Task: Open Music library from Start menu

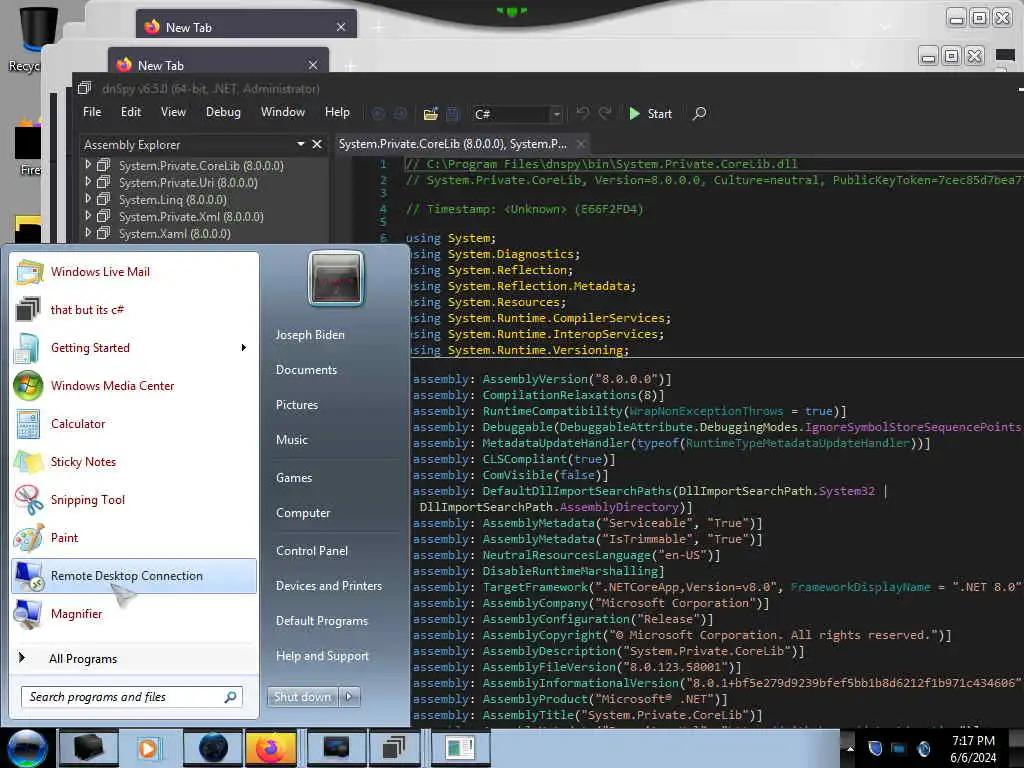Action: coord(292,440)
